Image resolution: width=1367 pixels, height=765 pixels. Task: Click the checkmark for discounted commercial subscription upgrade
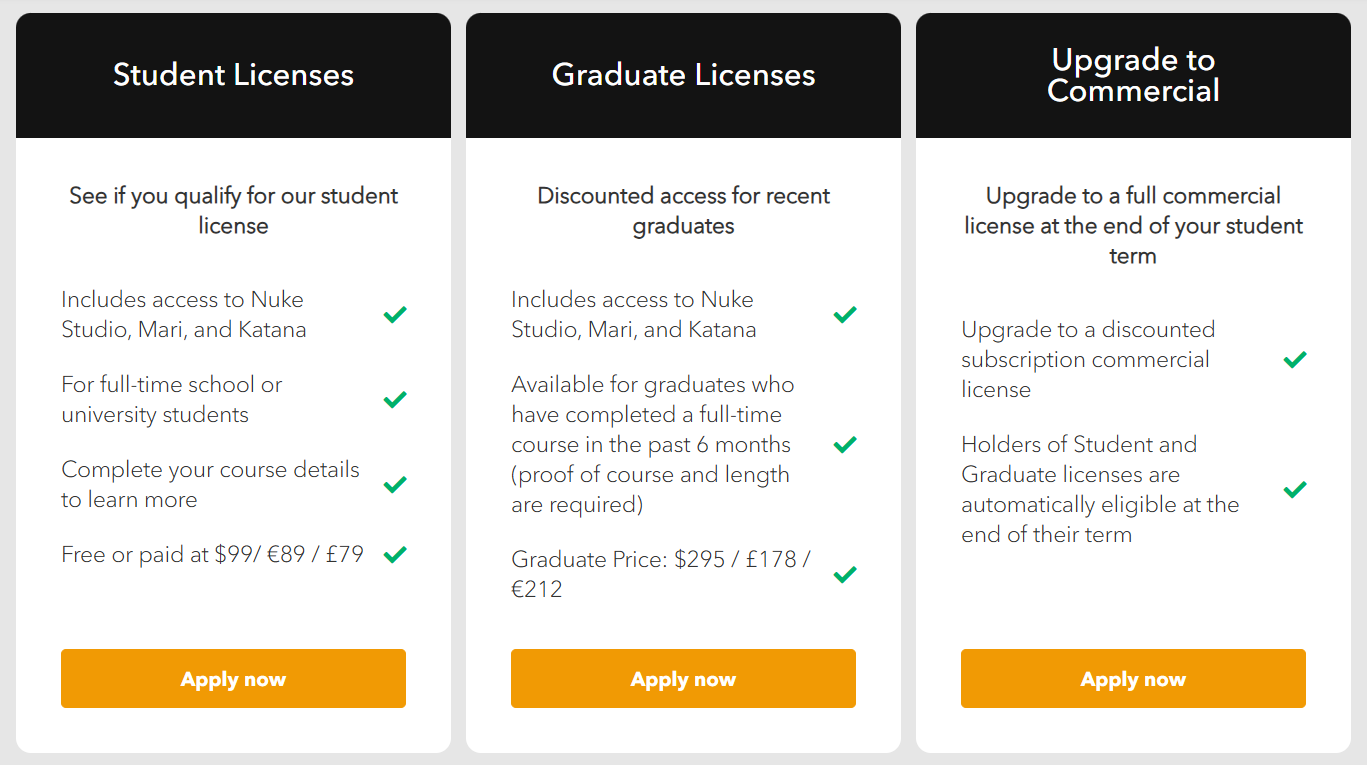coord(1294,359)
